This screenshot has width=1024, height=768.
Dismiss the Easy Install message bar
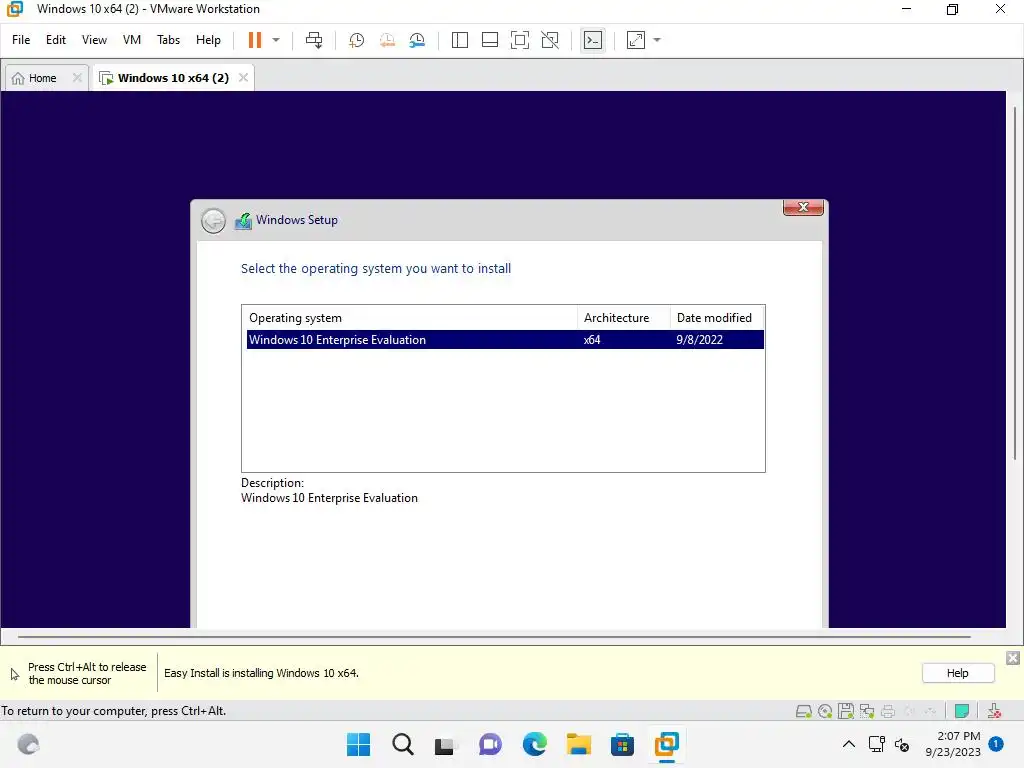click(x=1012, y=658)
